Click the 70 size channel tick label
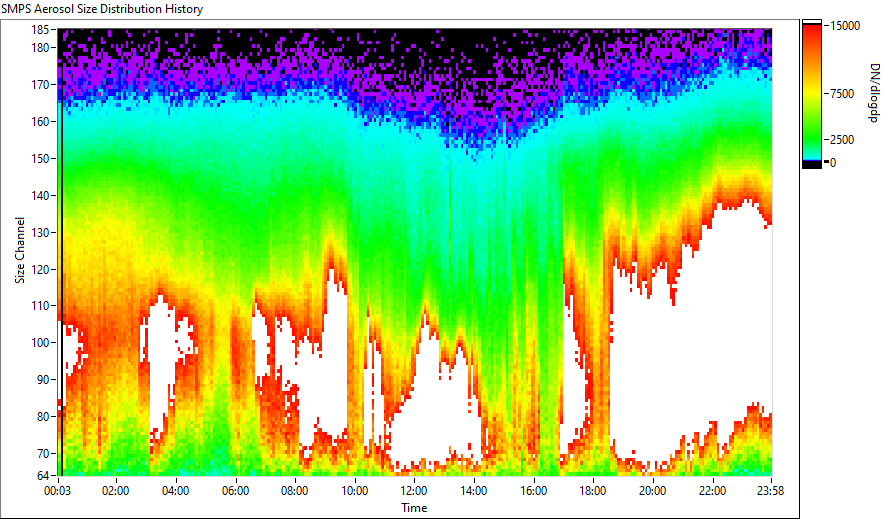 (x=43, y=454)
